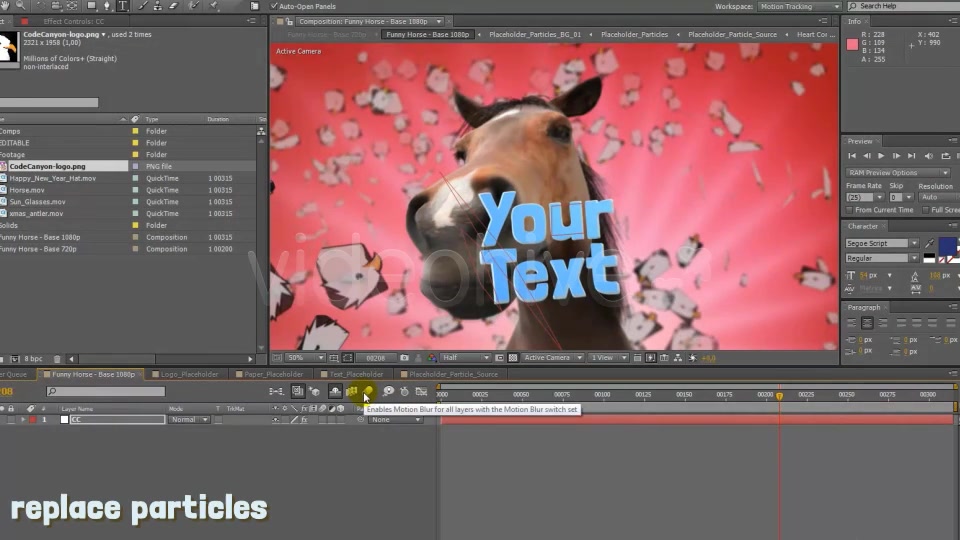Toggle Pixel Aspect Ratio Correction
Screen dimensions: 960x540
pyautogui.click(x=637, y=358)
